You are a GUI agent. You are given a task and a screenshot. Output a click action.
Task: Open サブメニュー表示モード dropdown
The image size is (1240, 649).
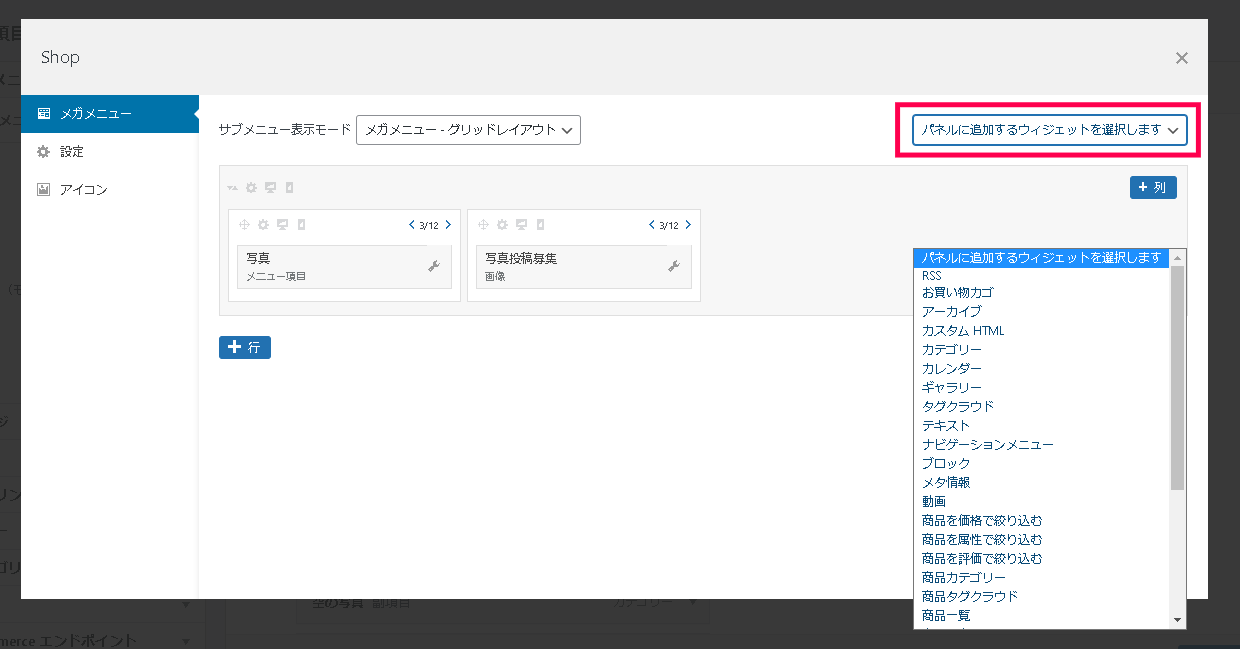click(x=468, y=130)
